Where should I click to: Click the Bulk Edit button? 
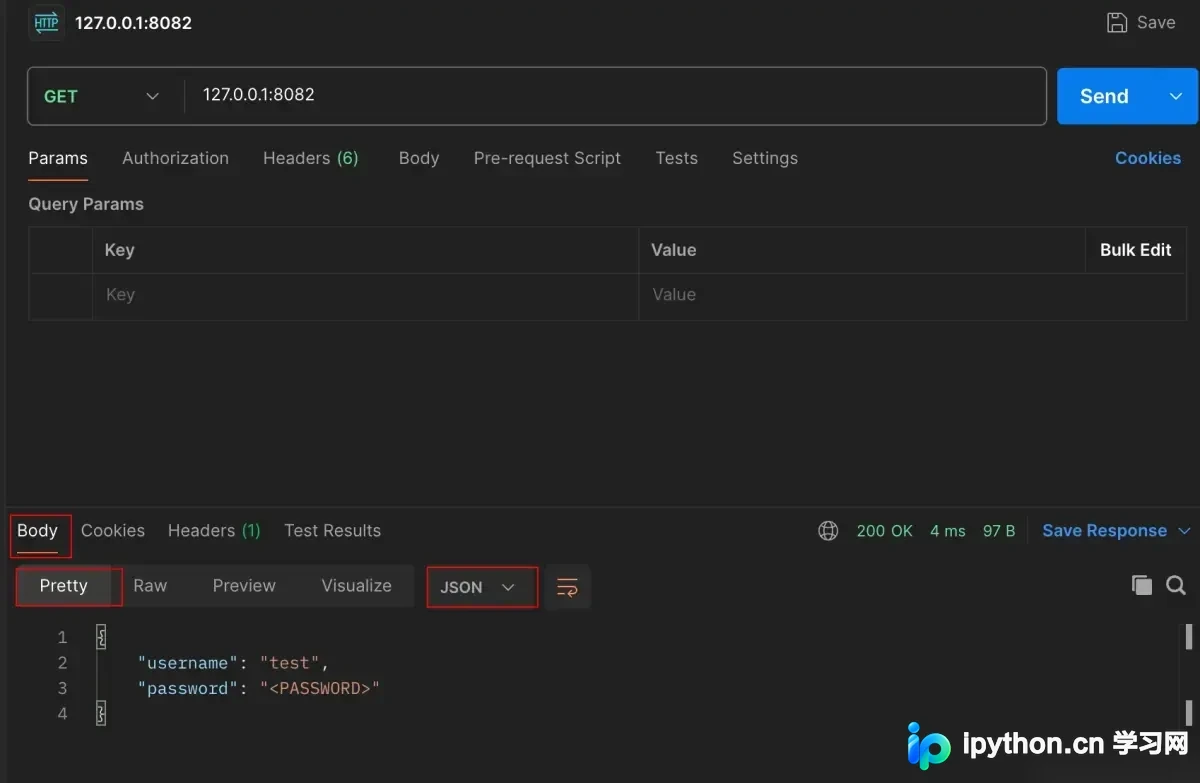tap(1136, 250)
